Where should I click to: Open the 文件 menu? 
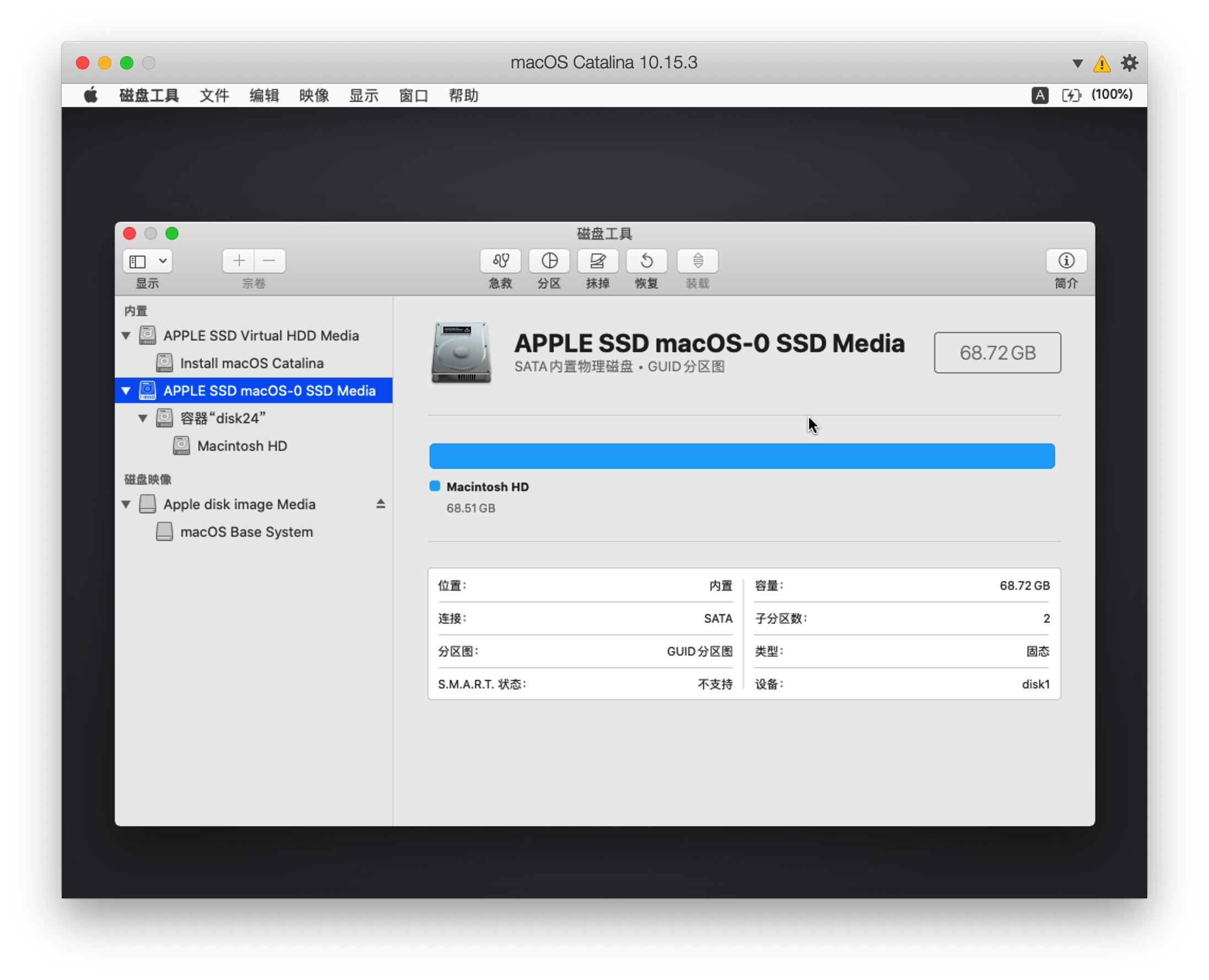click(x=214, y=95)
